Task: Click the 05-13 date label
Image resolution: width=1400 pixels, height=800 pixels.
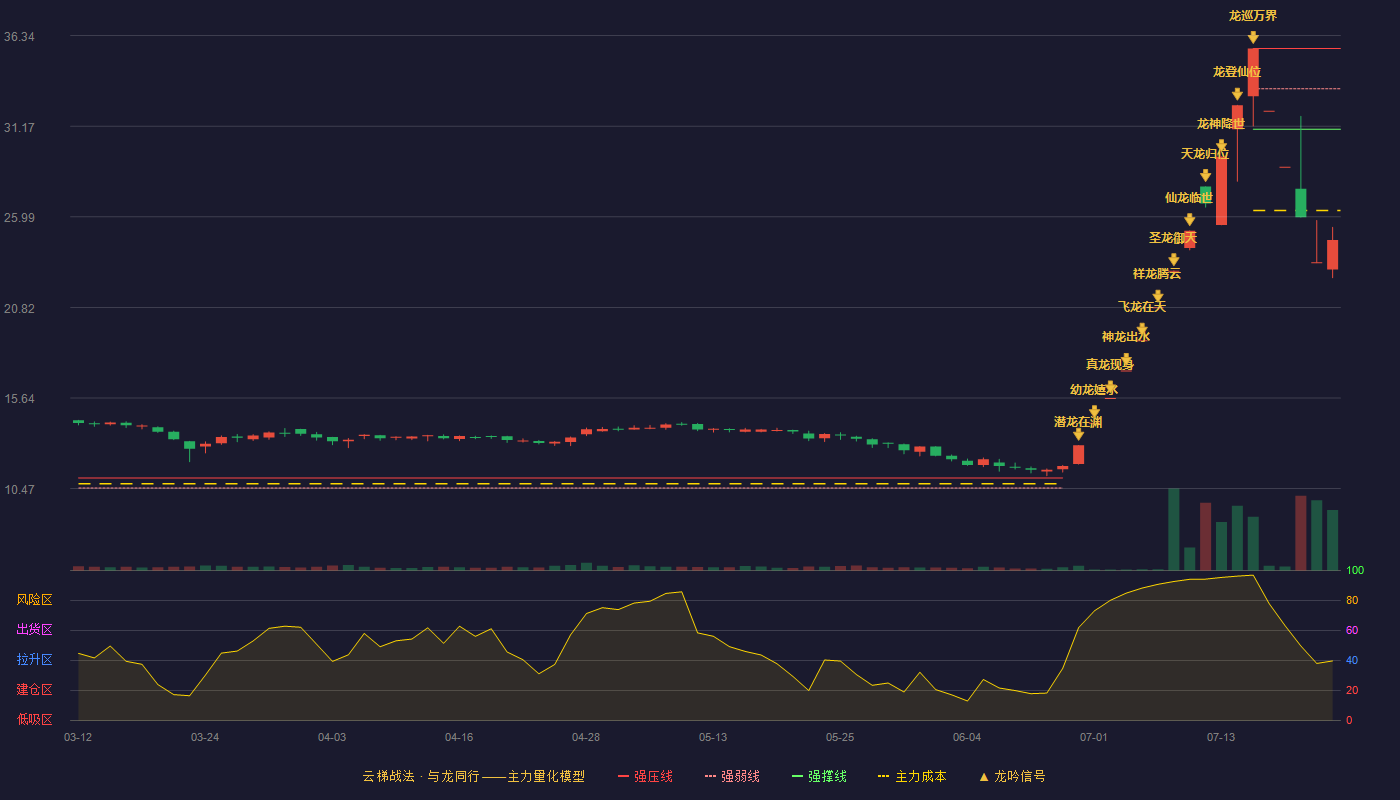Action: pyautogui.click(x=713, y=737)
